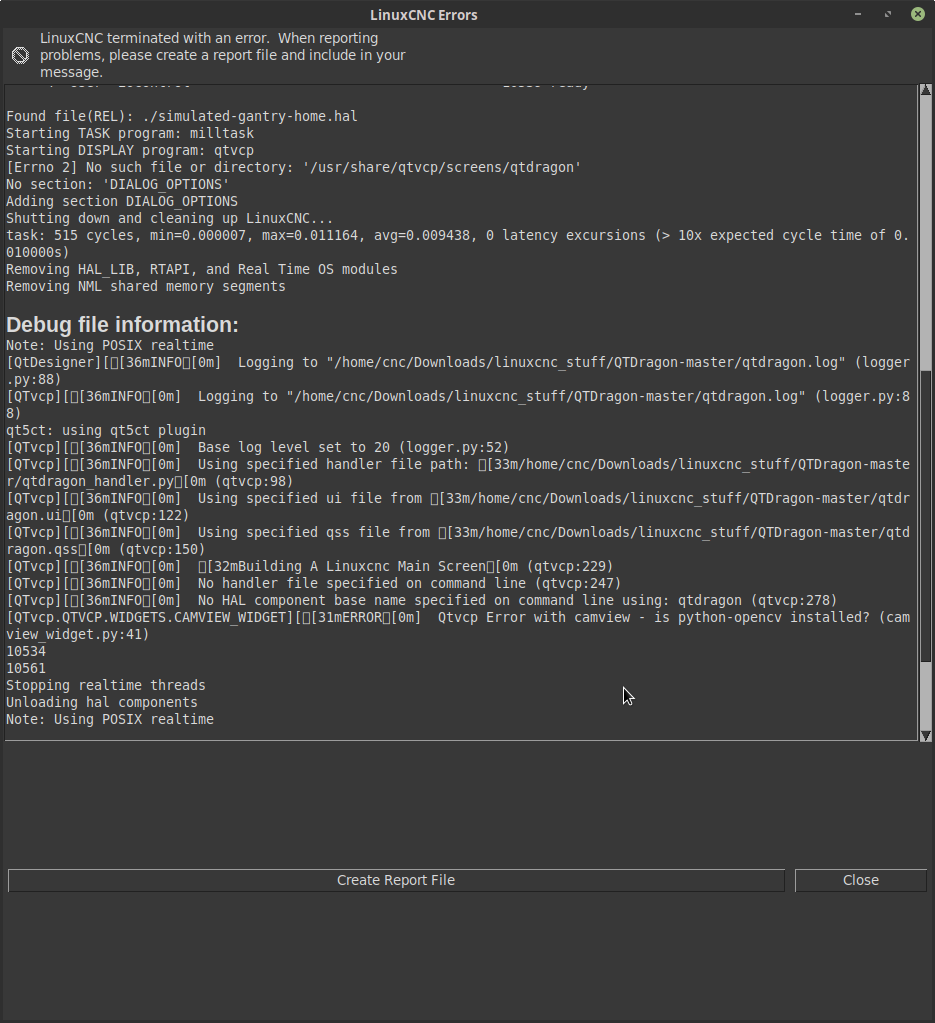
Task: Click the 'task: 515 cycles' statistics line
Action: [457, 243]
